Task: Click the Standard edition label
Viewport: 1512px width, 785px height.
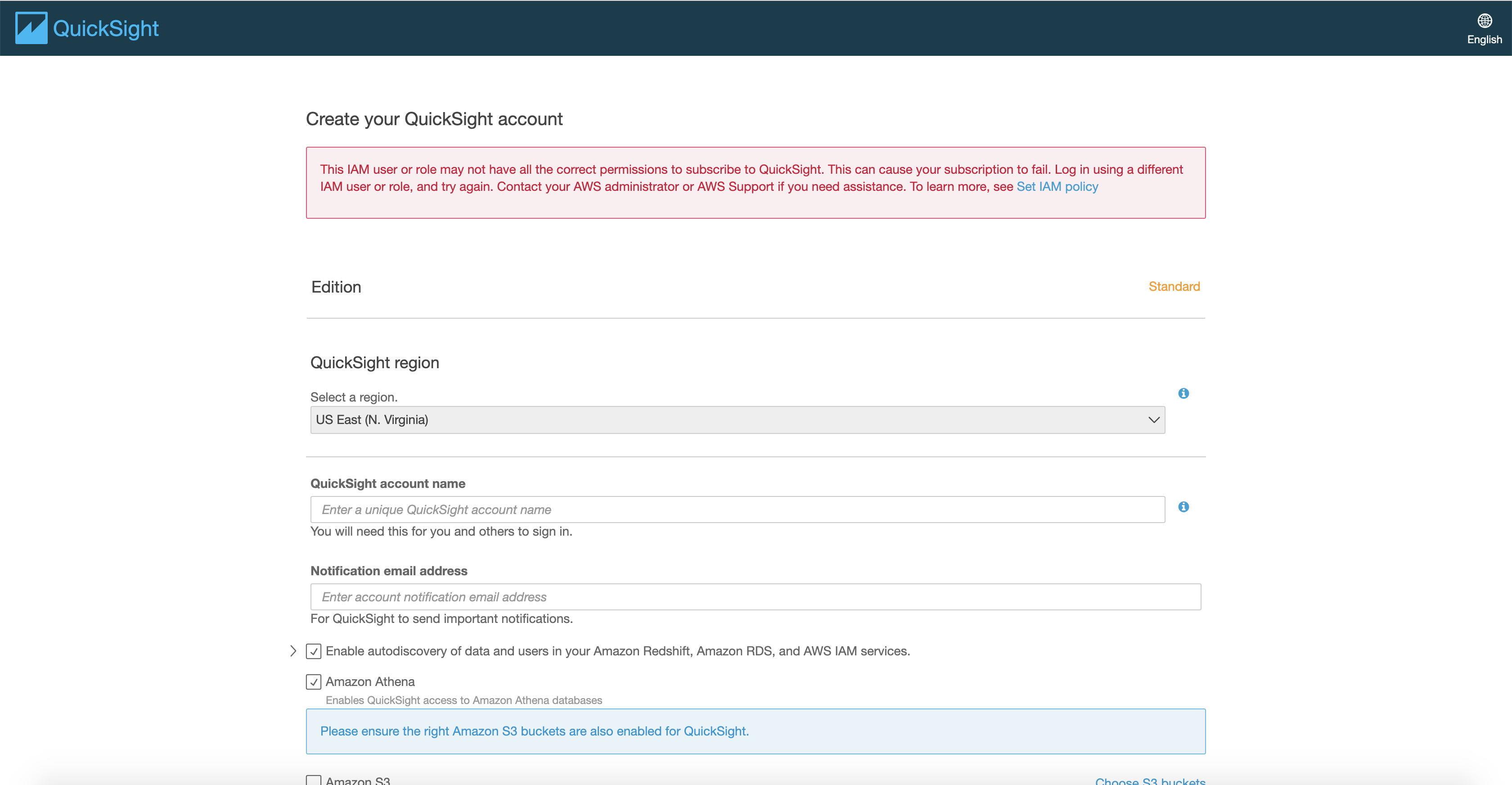Action: tap(1174, 287)
